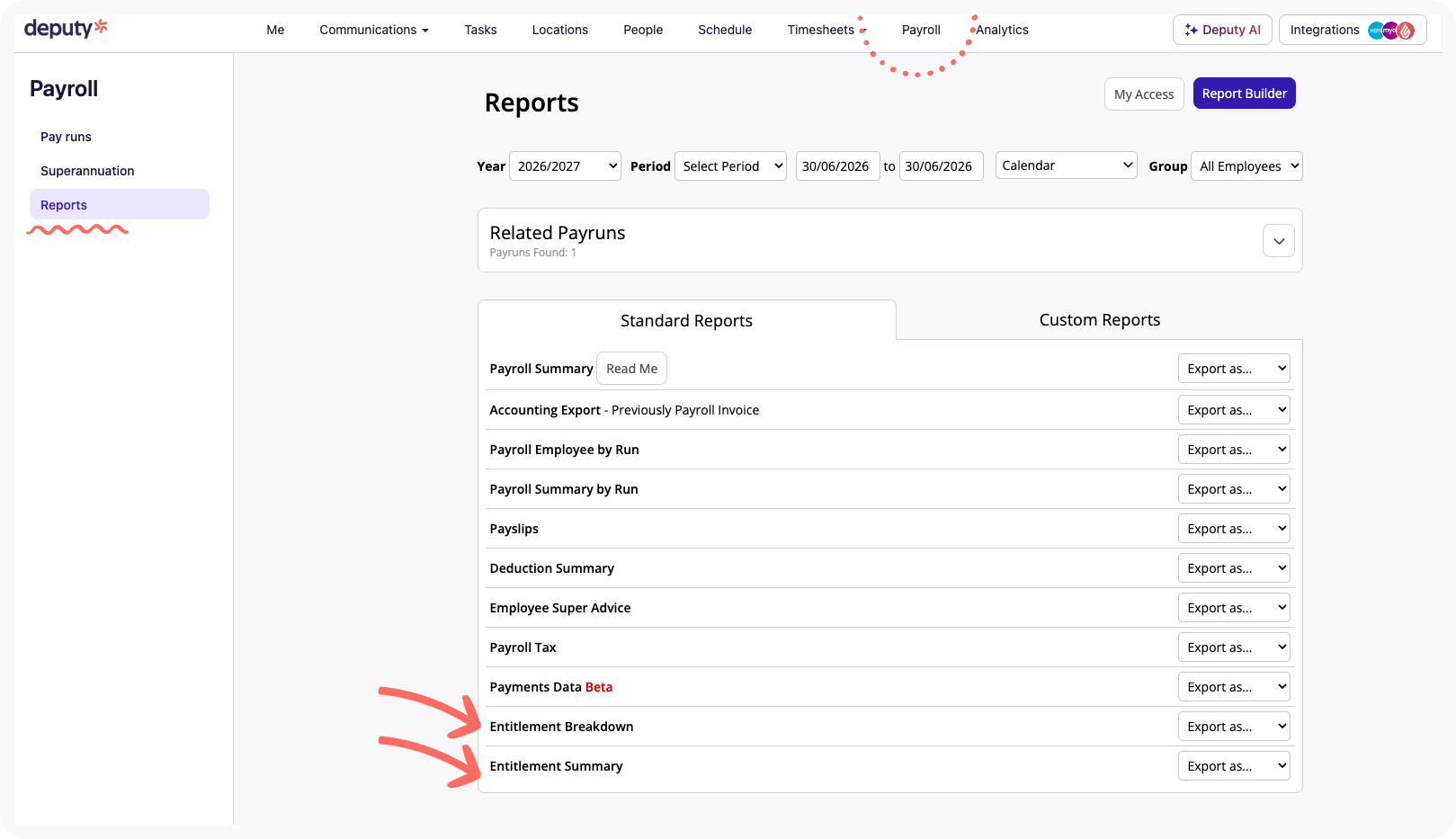
Task: Open Export as for Payroll Summary
Action: (1234, 369)
